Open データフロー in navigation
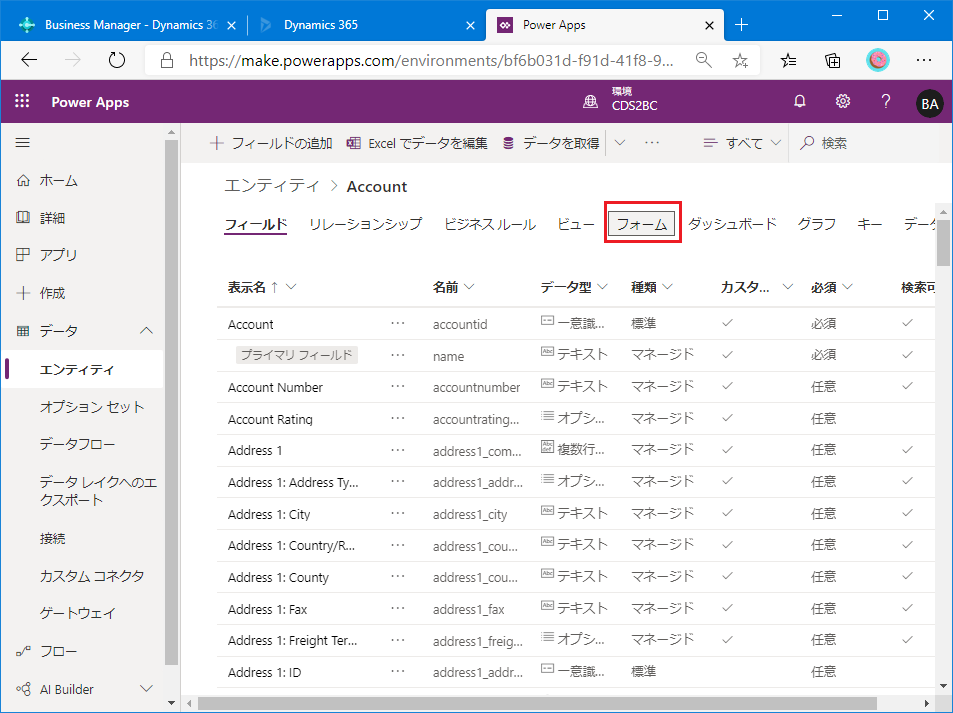The width and height of the screenshot is (953, 713). [x=77, y=444]
